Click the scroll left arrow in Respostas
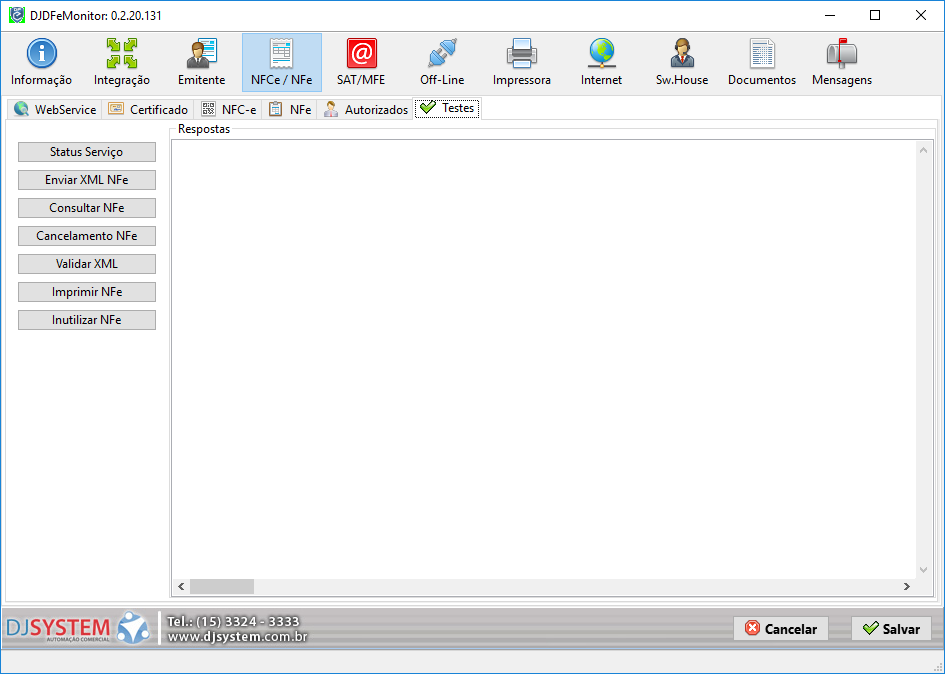The height and width of the screenshot is (674, 945). click(181, 586)
